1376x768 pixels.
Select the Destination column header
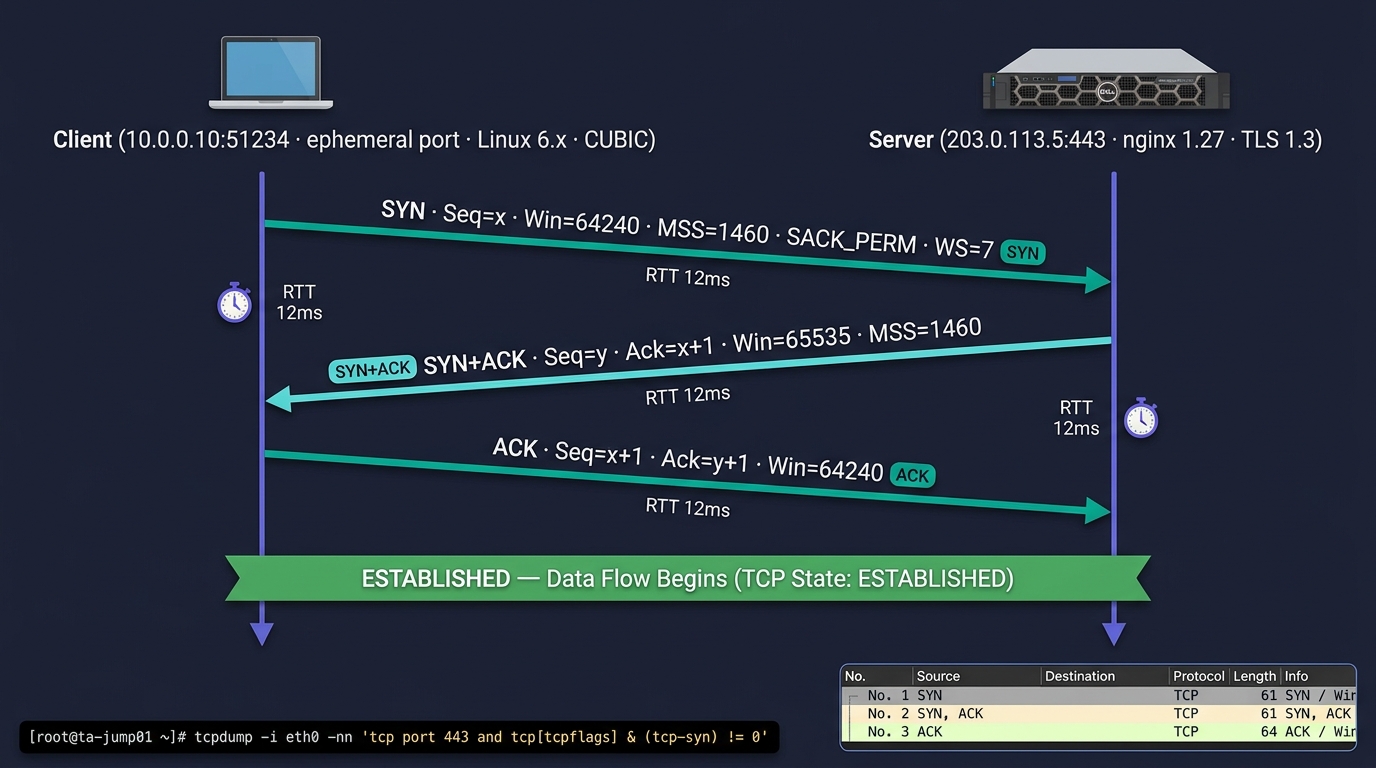point(1105,676)
